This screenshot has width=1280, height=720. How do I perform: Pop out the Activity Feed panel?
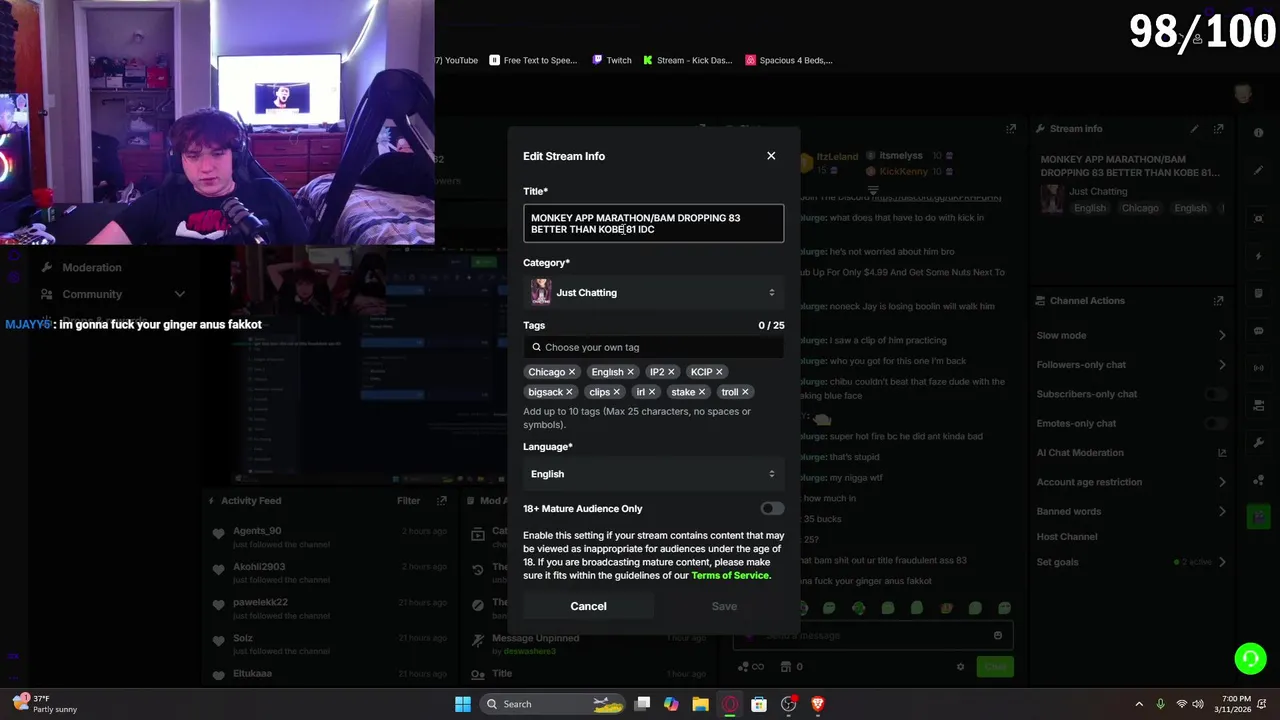point(442,501)
